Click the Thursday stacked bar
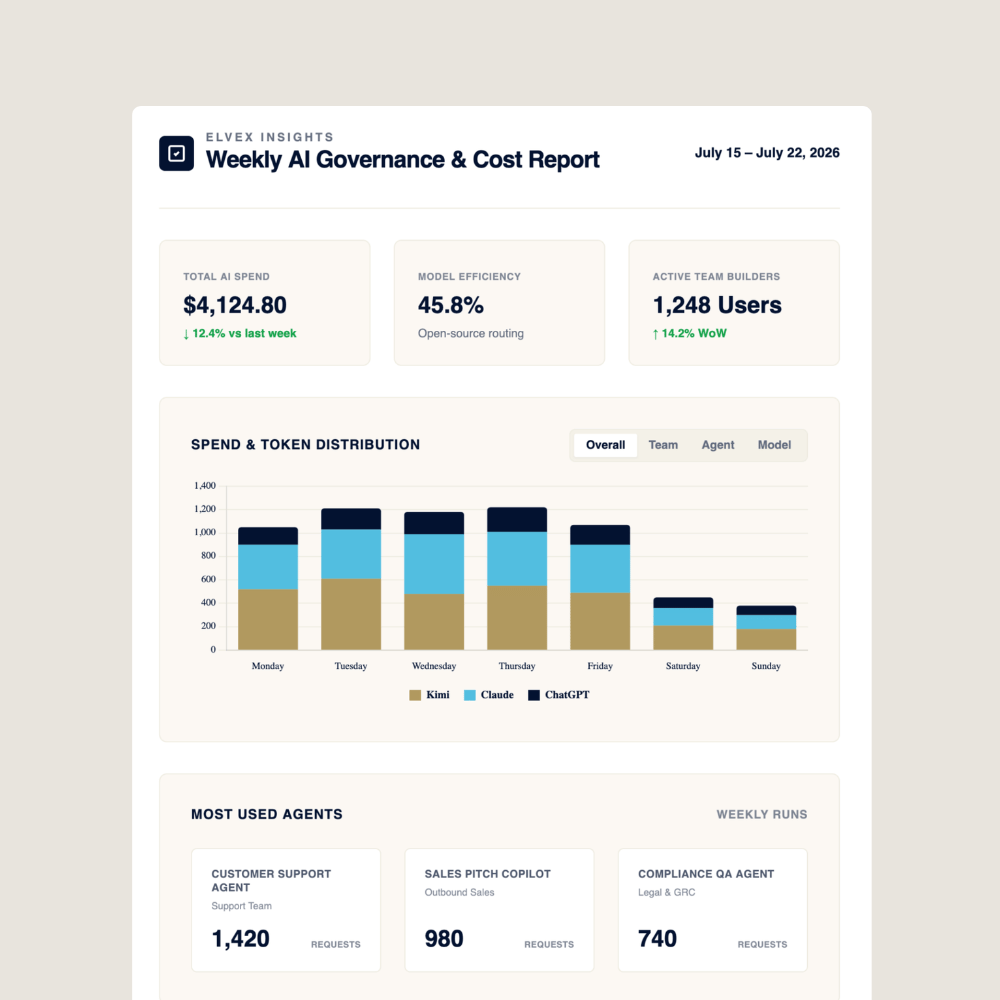Viewport: 1000px width, 1000px height. point(517,578)
